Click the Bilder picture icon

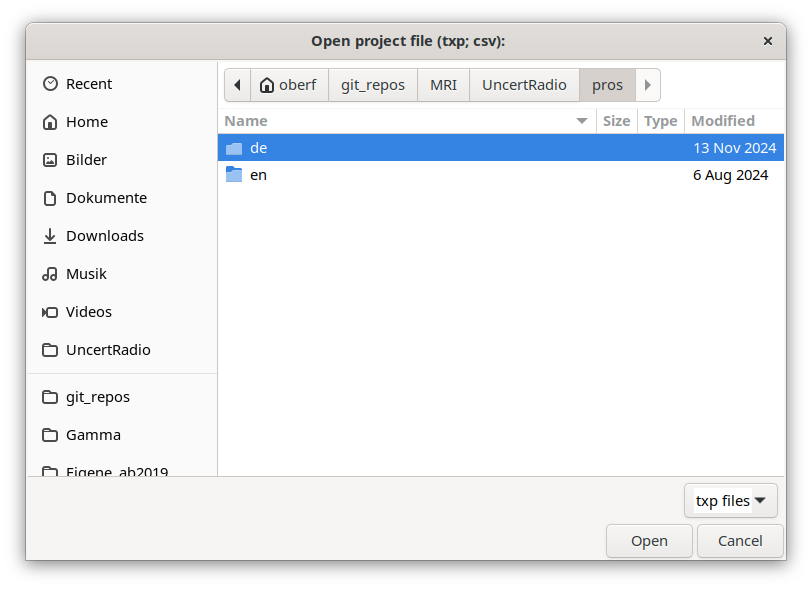coord(50,160)
